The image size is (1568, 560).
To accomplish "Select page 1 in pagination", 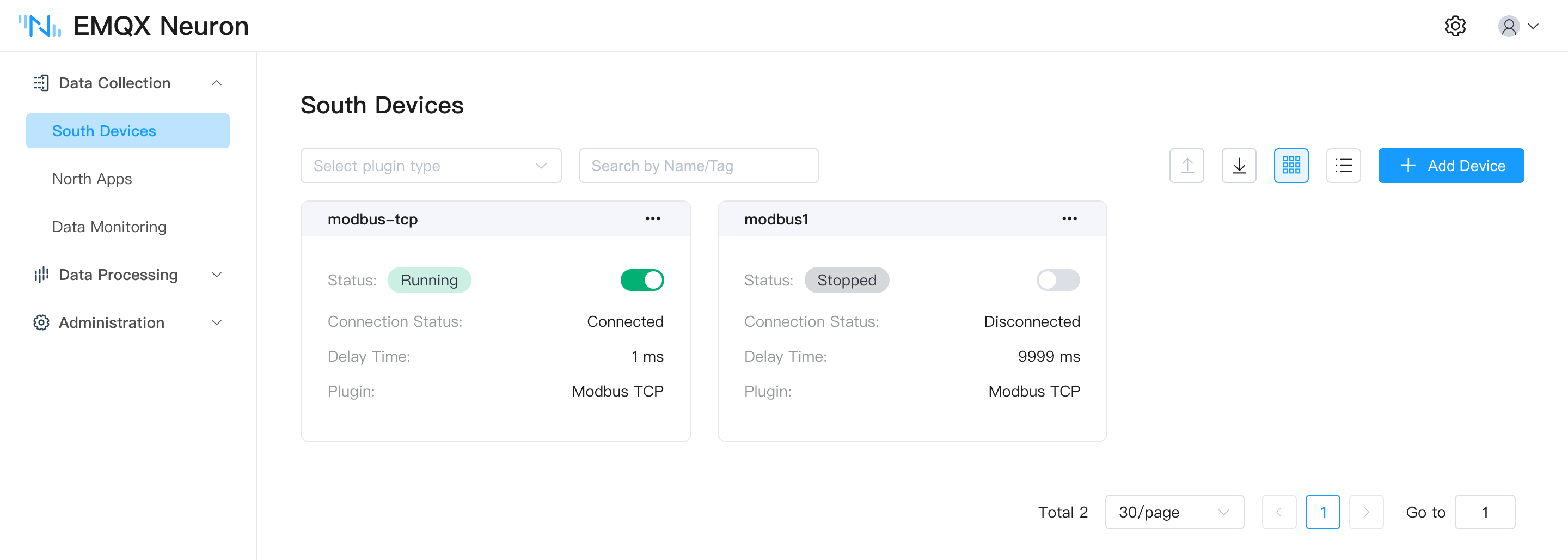I will [1322, 512].
